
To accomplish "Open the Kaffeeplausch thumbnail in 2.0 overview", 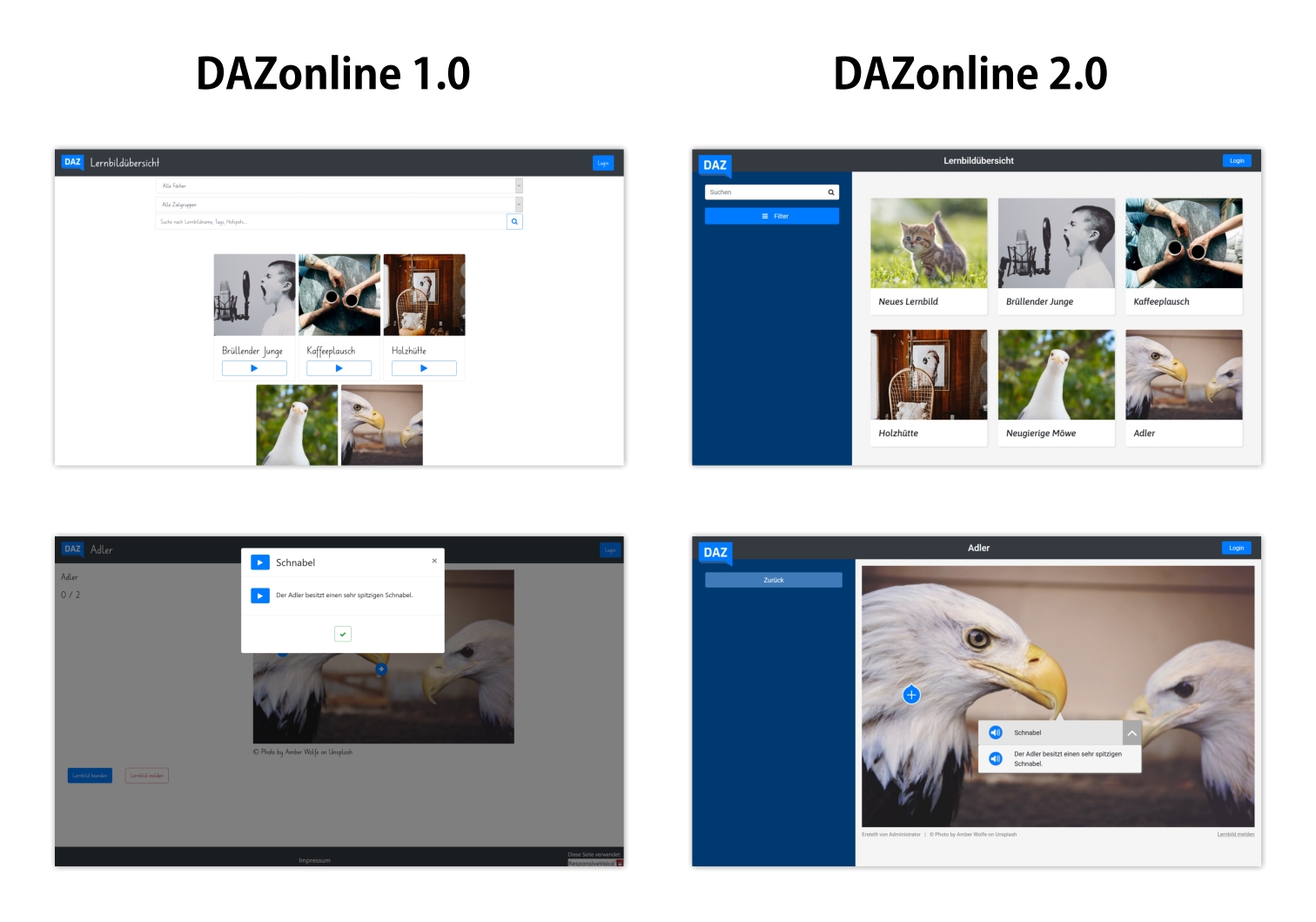I will coord(1184,243).
